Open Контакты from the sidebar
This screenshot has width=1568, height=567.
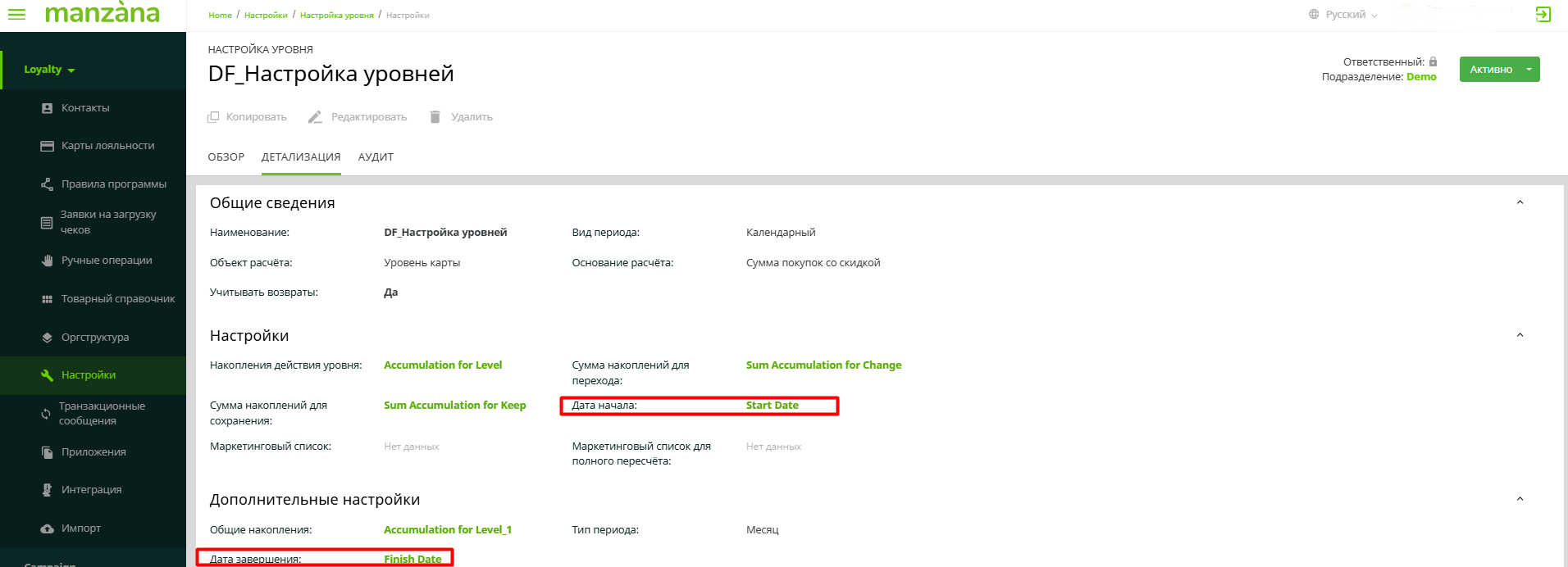click(x=85, y=108)
